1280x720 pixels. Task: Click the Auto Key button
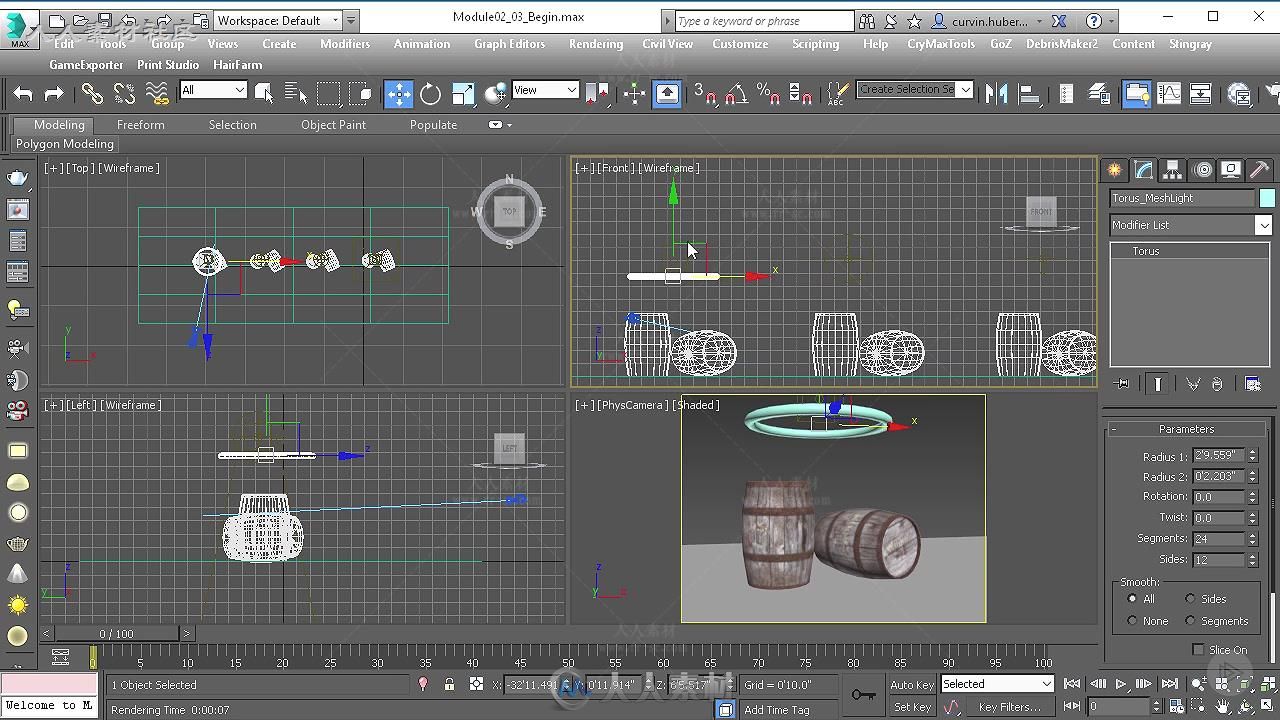pos(912,685)
